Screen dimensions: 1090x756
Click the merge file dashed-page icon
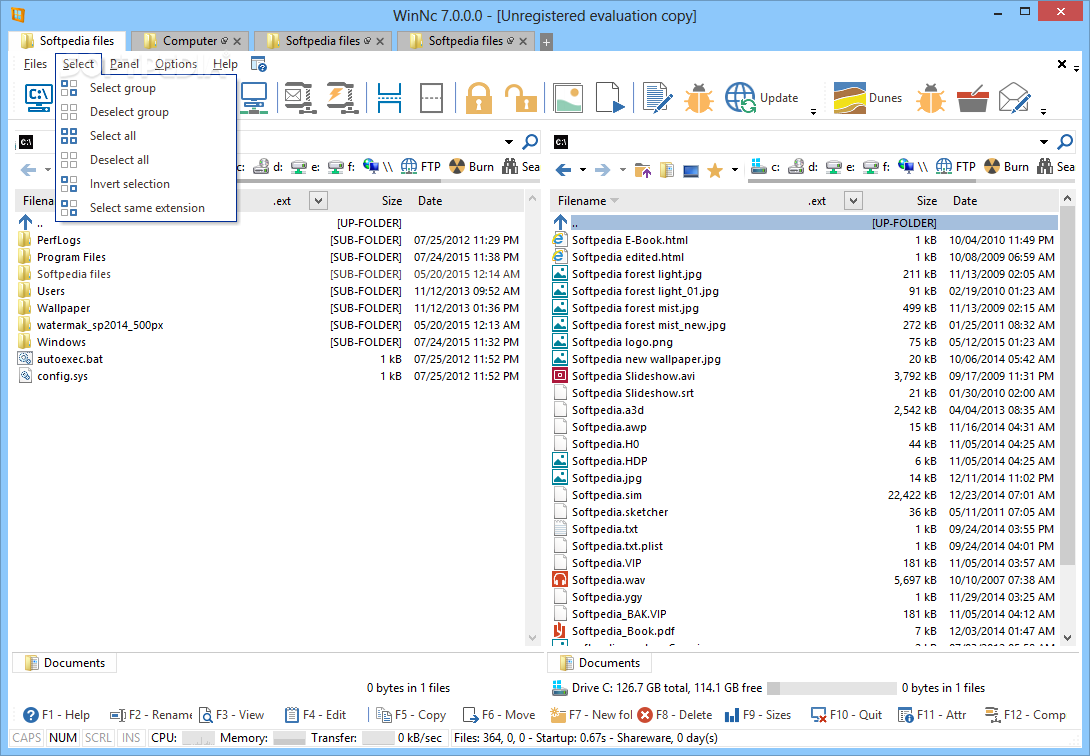pyautogui.click(x=431, y=97)
